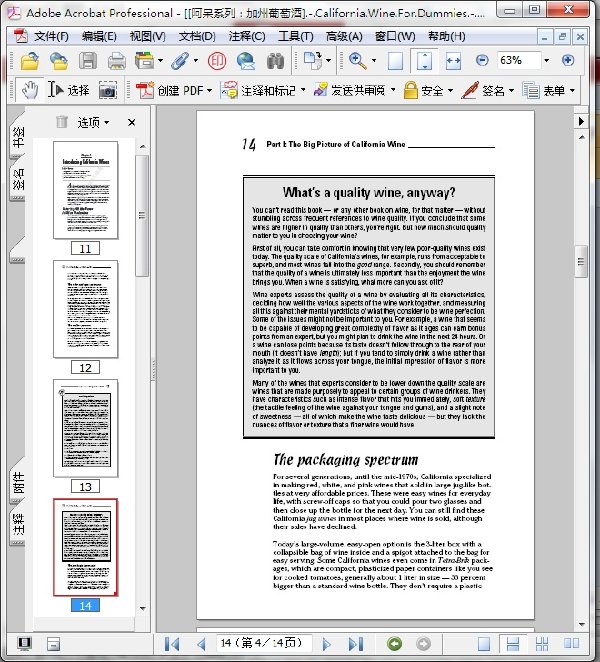Open the Options (选项) dropdown in pages panel

pyautogui.click(x=93, y=122)
